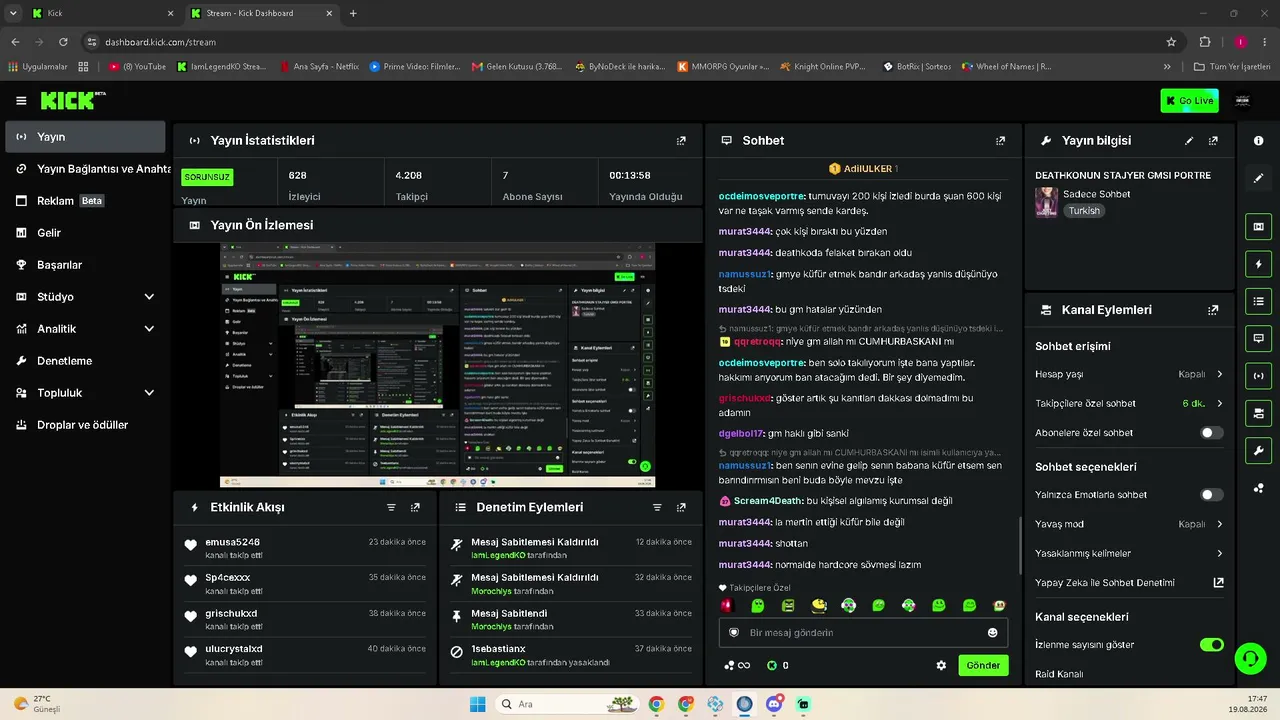
Task: Insert the yellow duck emote
Action: pyautogui.click(x=819, y=606)
